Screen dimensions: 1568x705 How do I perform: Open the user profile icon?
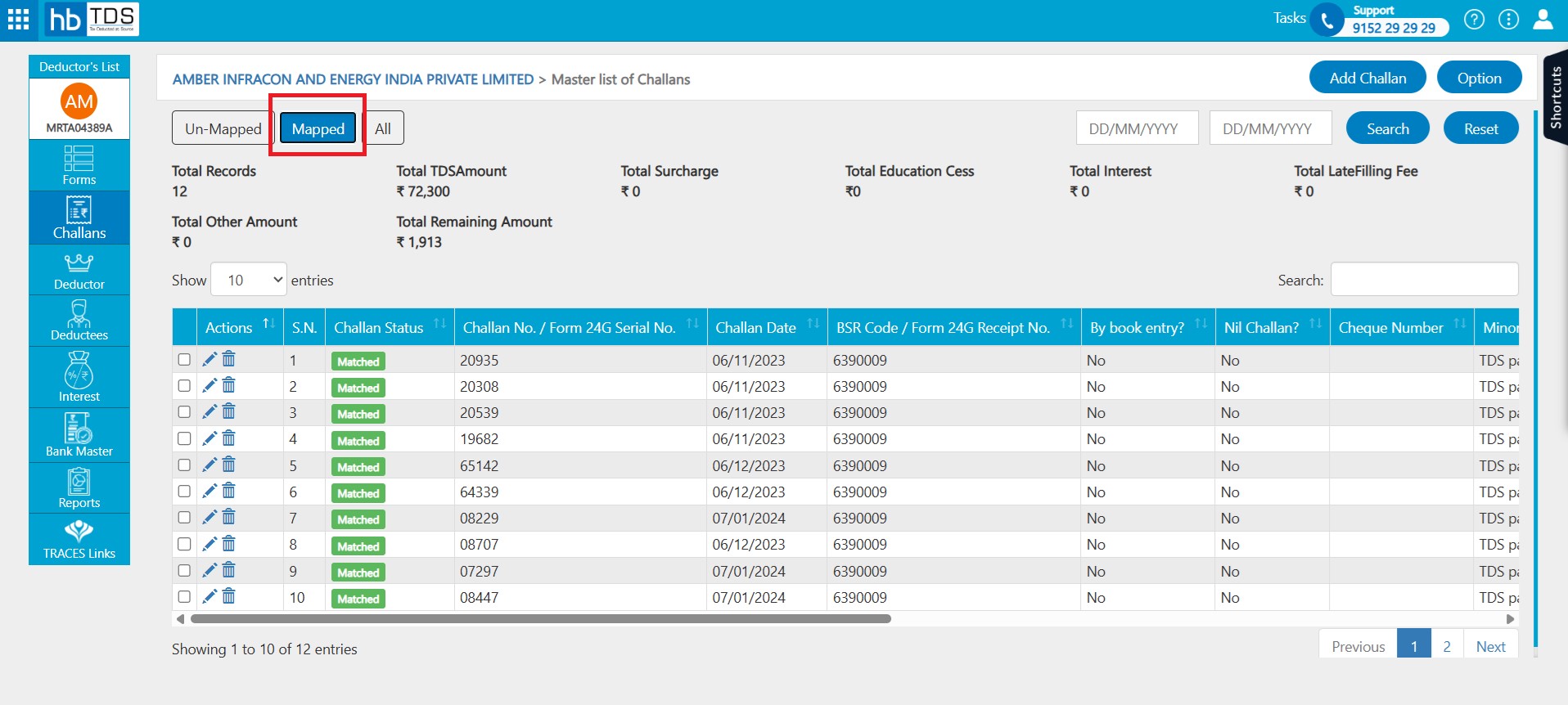(x=1543, y=19)
